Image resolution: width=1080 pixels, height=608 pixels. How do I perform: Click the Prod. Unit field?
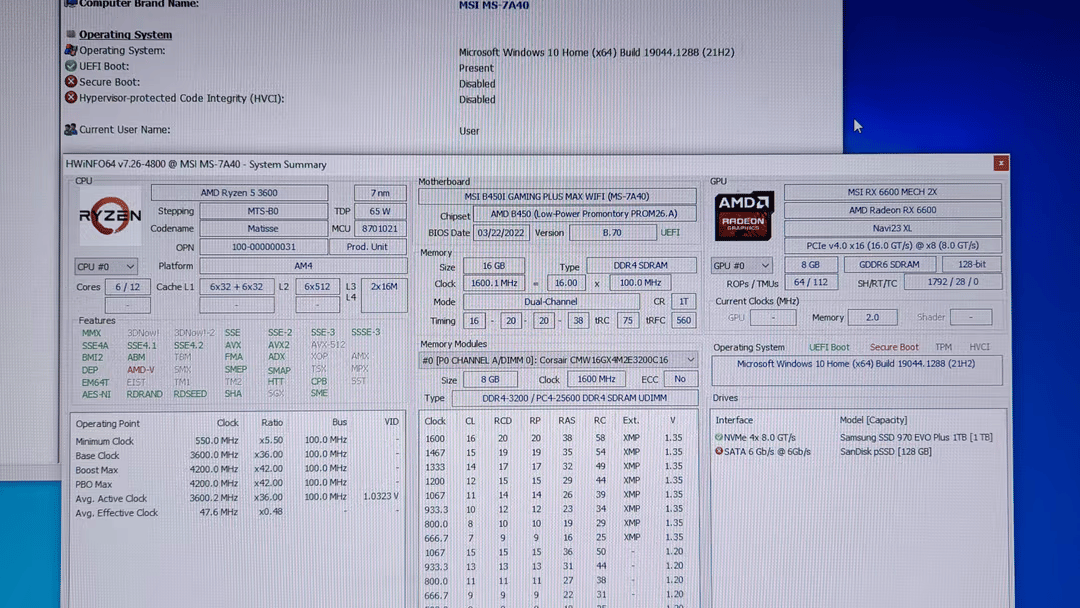[x=367, y=247]
